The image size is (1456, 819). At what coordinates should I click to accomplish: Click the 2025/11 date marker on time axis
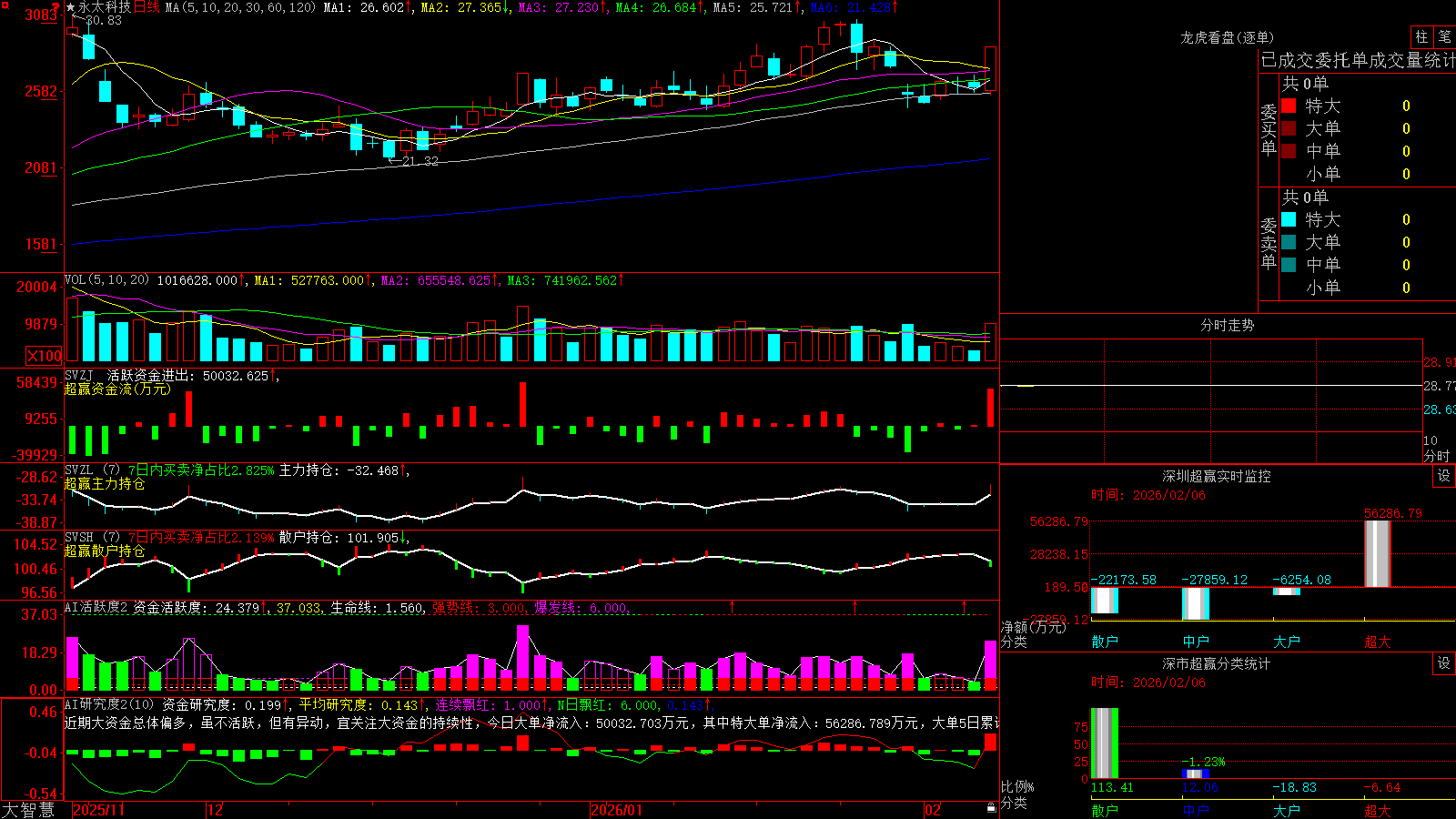tap(98, 810)
